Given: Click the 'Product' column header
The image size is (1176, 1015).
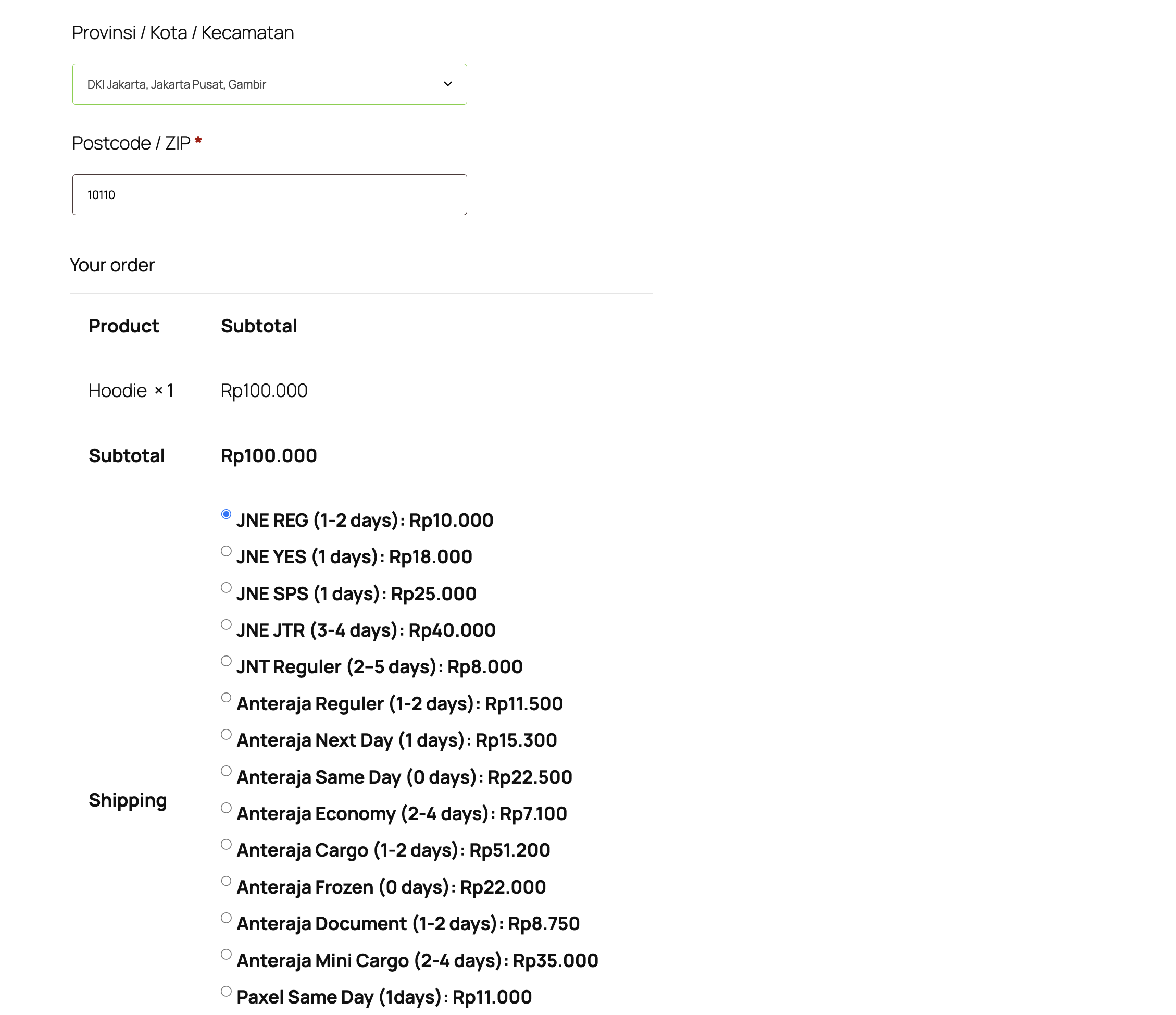Looking at the screenshot, I should coord(124,326).
